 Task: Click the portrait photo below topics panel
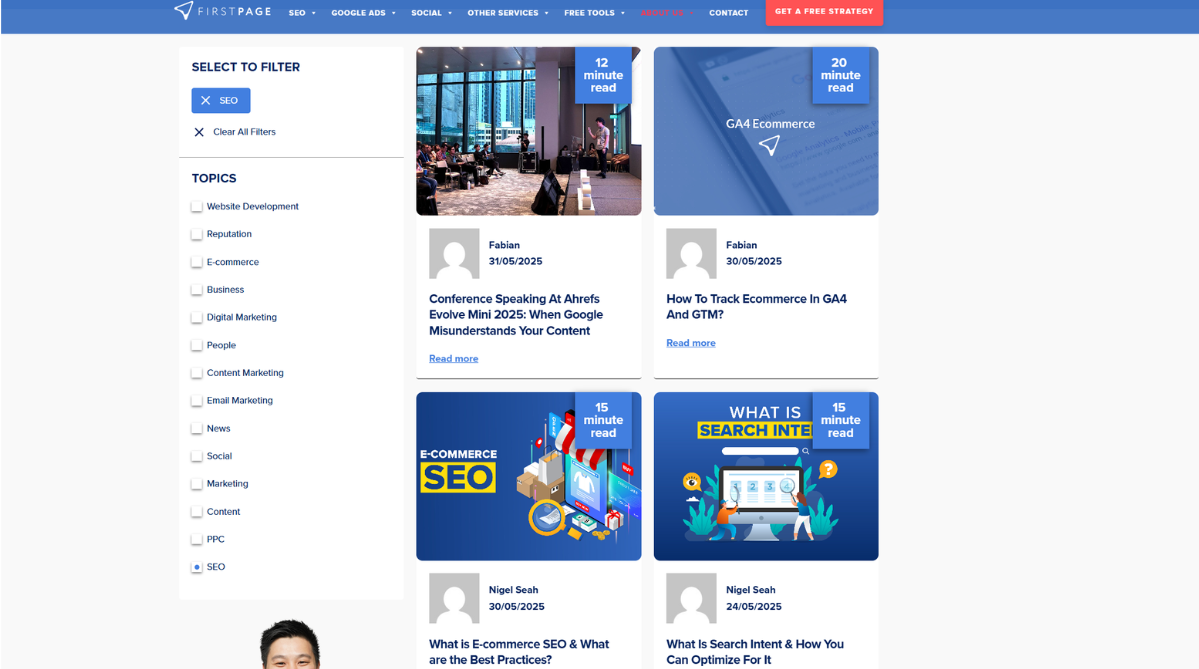[x=291, y=644]
